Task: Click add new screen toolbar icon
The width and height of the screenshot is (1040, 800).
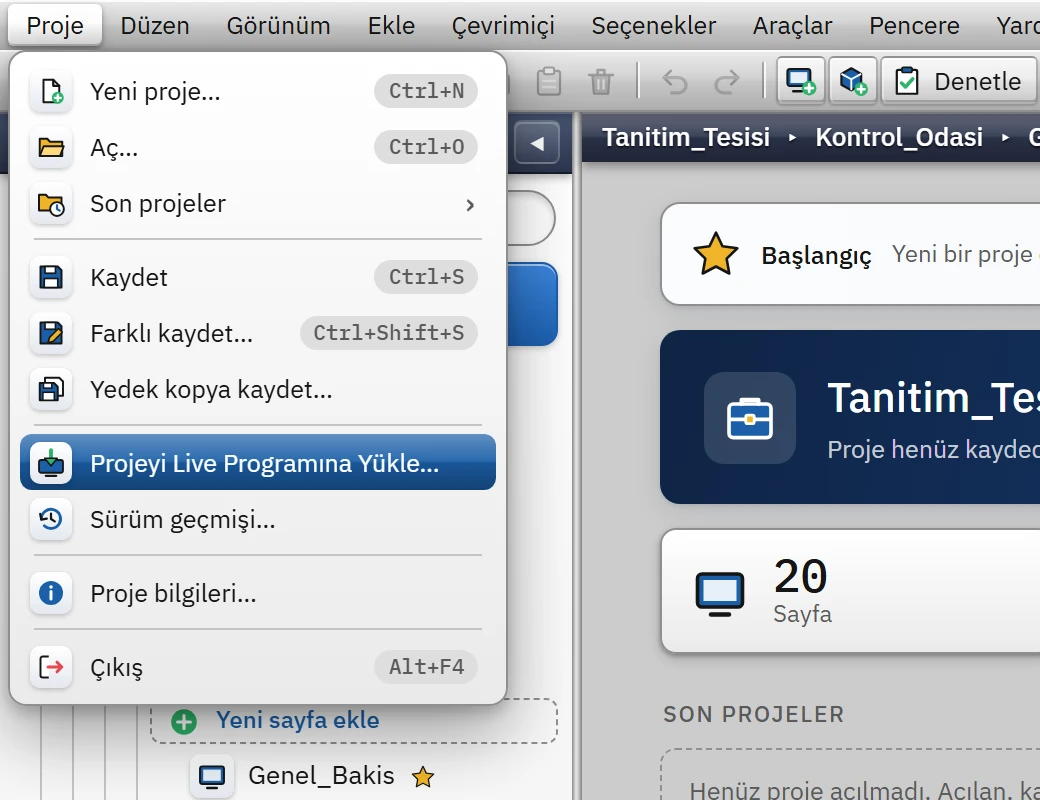Action: [x=801, y=81]
